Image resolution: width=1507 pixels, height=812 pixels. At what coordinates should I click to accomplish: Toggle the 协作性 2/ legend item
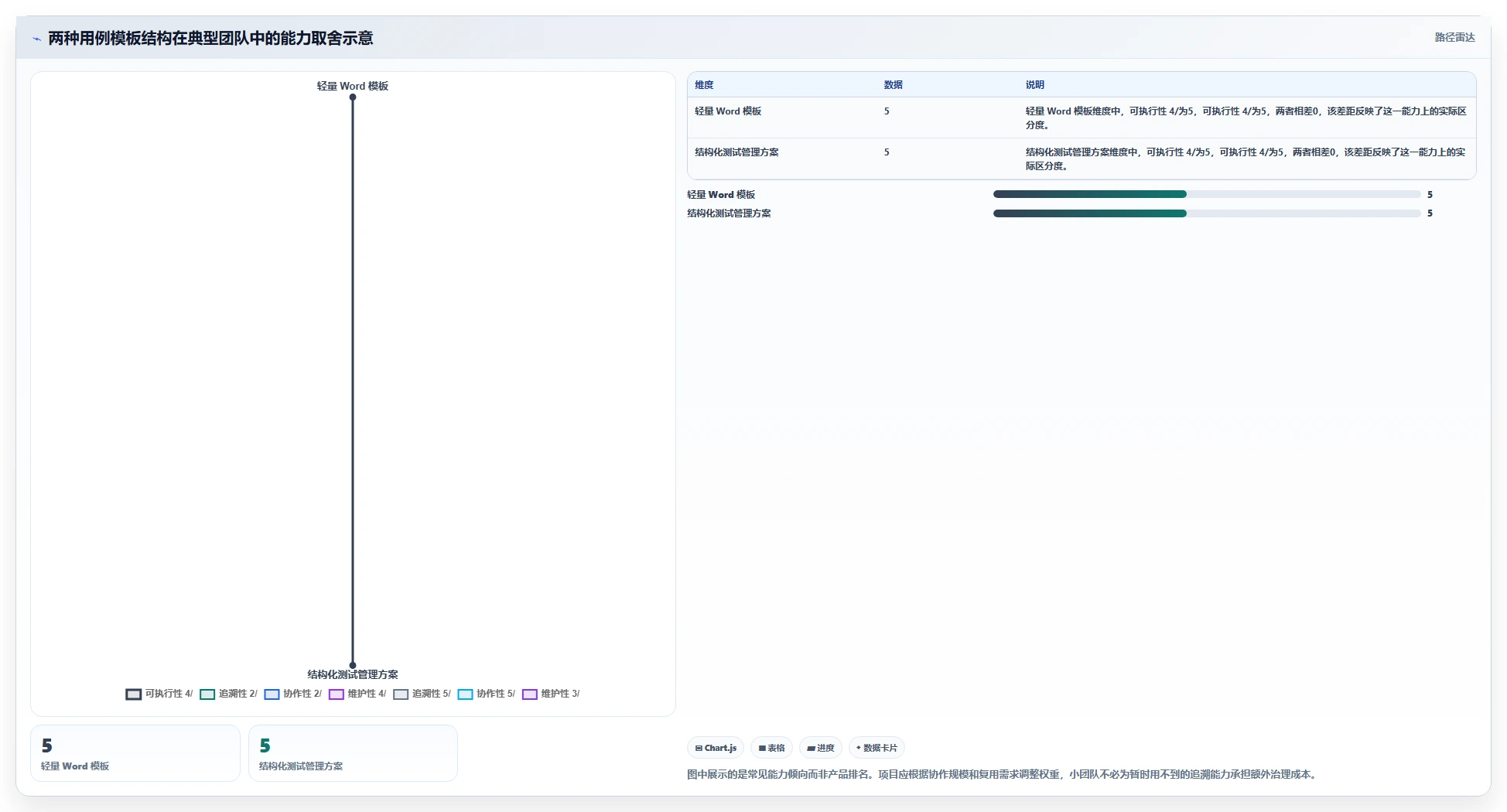292,694
